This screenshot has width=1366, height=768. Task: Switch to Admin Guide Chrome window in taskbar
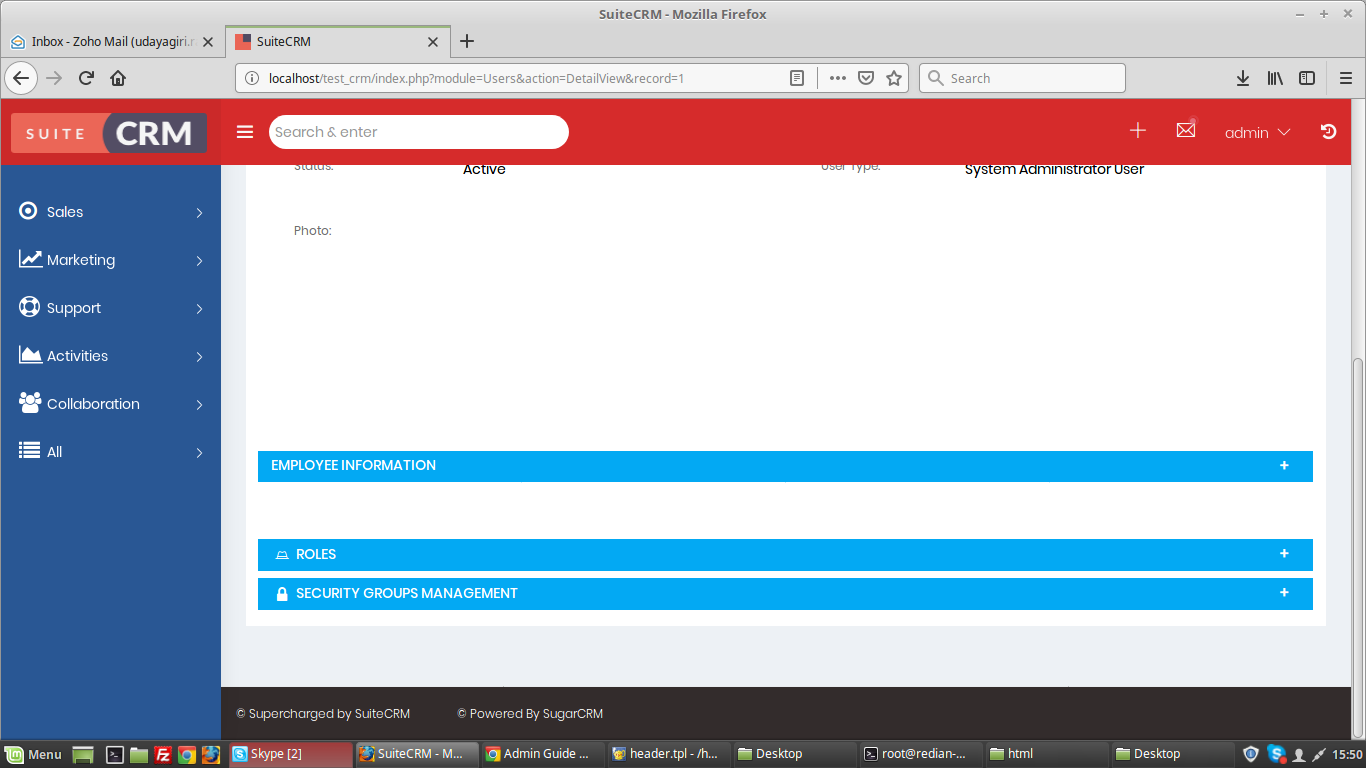pos(542,754)
